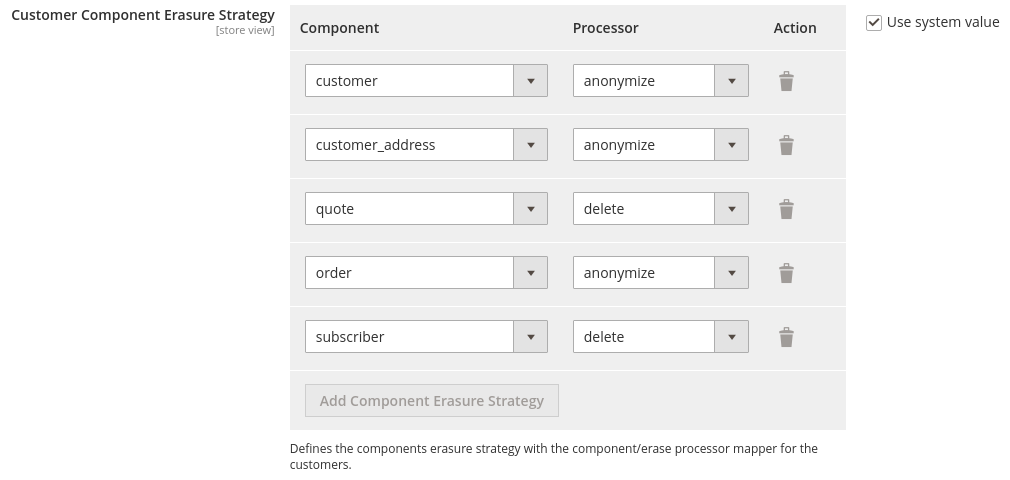Screen dimensions: 1010x480
Task: Change processor for customer_address row
Action: point(661,144)
